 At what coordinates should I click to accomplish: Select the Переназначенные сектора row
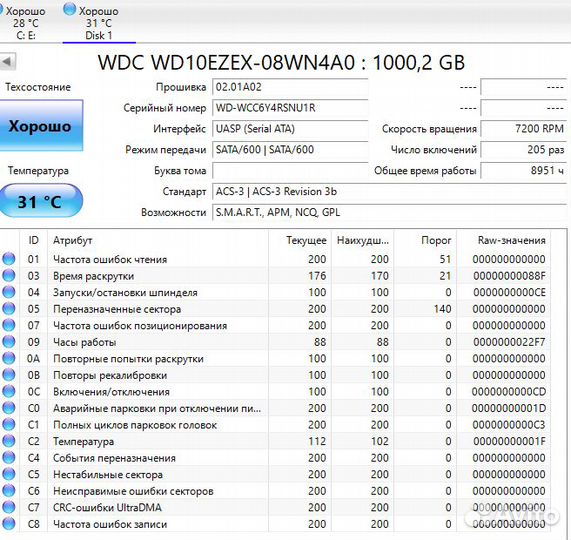tap(275, 309)
